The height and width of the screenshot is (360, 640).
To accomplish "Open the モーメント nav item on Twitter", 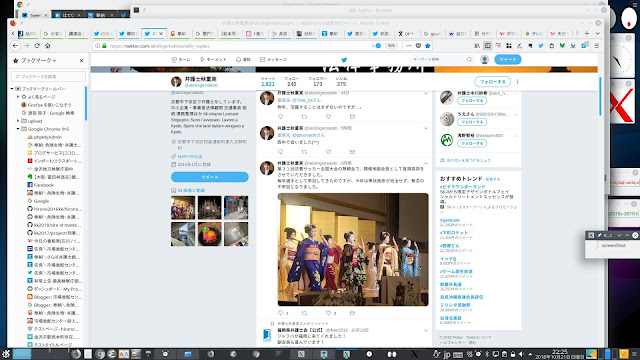I will coord(213,60).
